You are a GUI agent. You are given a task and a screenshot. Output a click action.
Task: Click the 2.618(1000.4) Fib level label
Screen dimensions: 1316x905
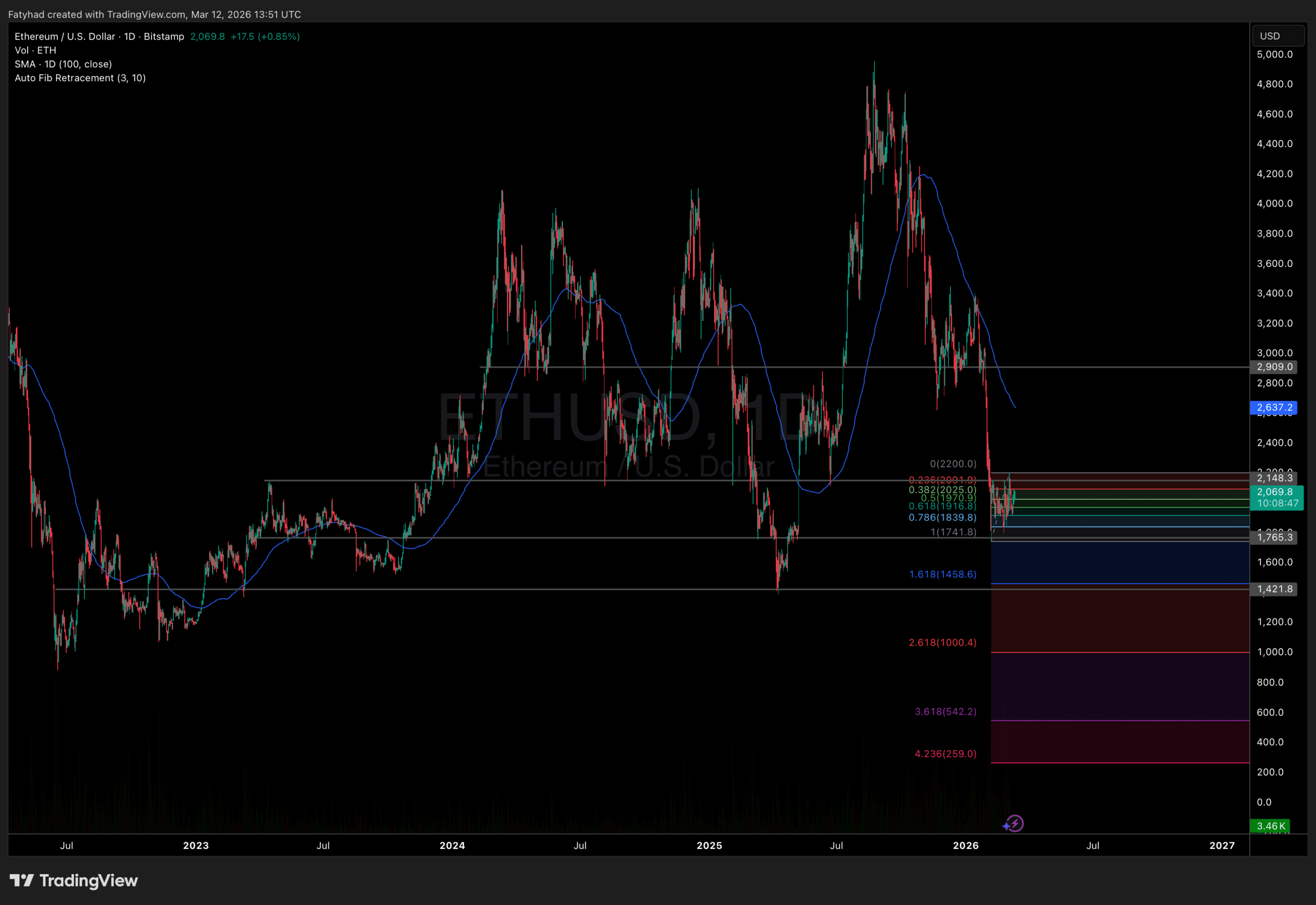[x=942, y=642]
